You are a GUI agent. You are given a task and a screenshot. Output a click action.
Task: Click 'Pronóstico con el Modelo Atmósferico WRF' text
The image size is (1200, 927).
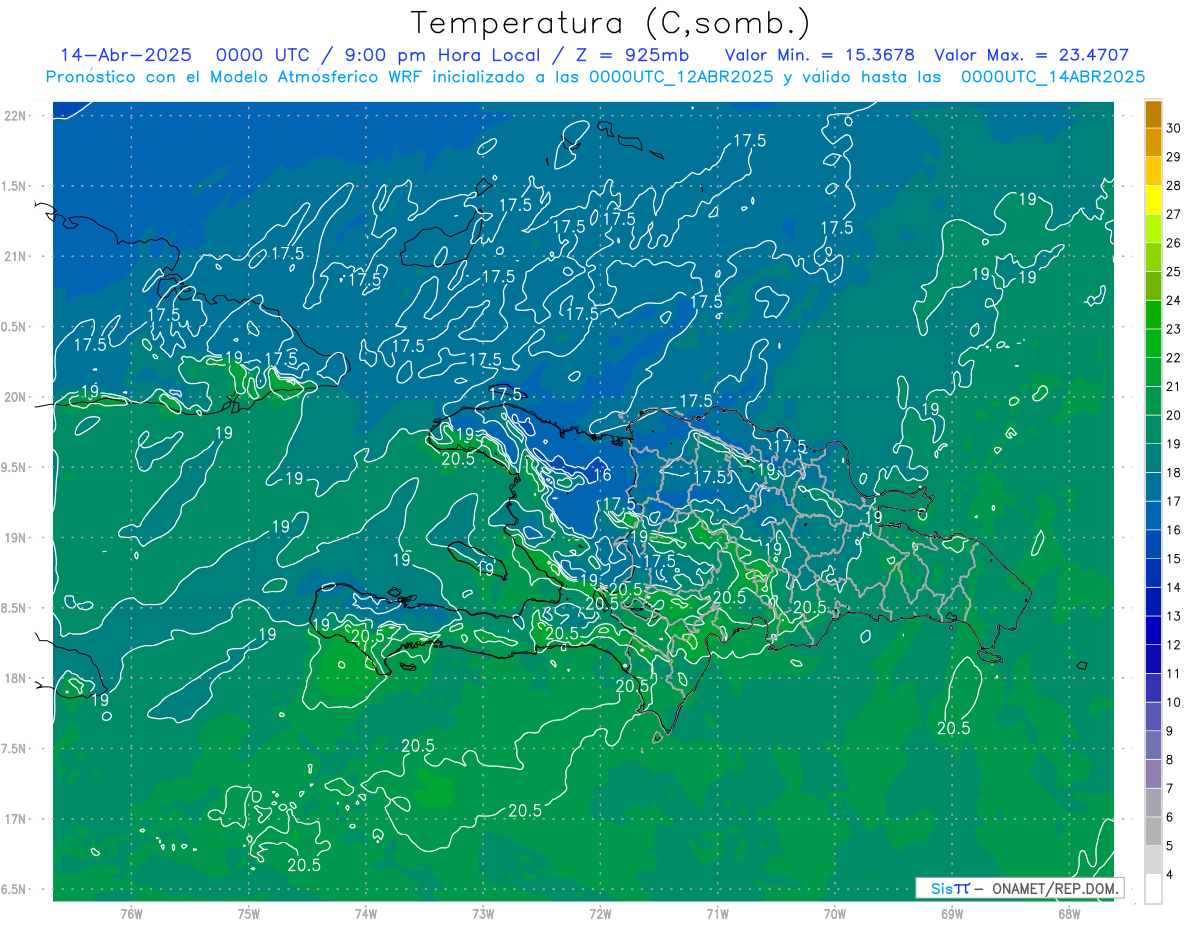point(235,76)
